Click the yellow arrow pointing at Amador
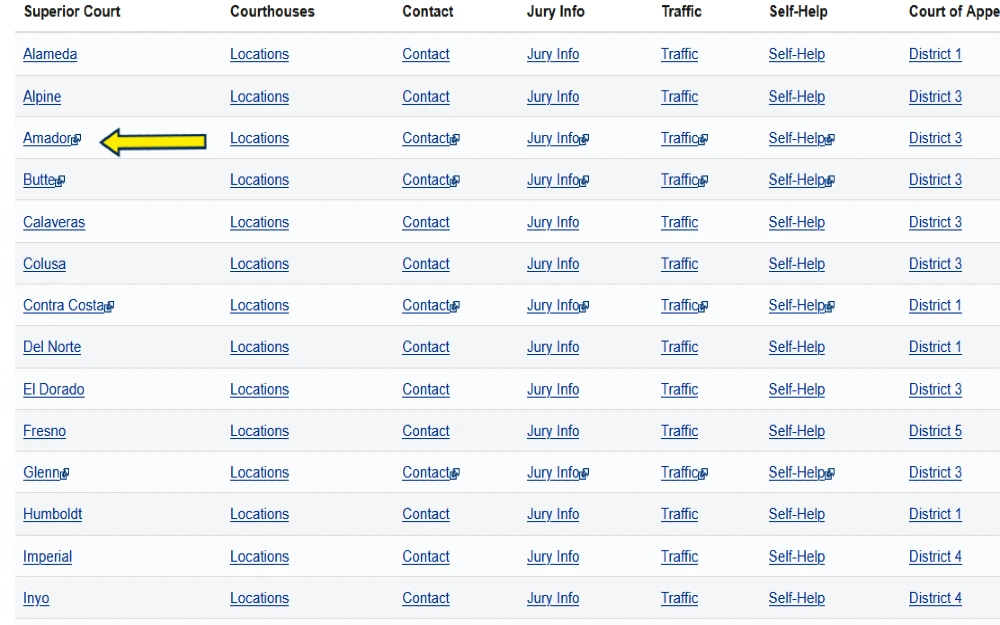Image resolution: width=1000 pixels, height=625 pixels. [153, 142]
